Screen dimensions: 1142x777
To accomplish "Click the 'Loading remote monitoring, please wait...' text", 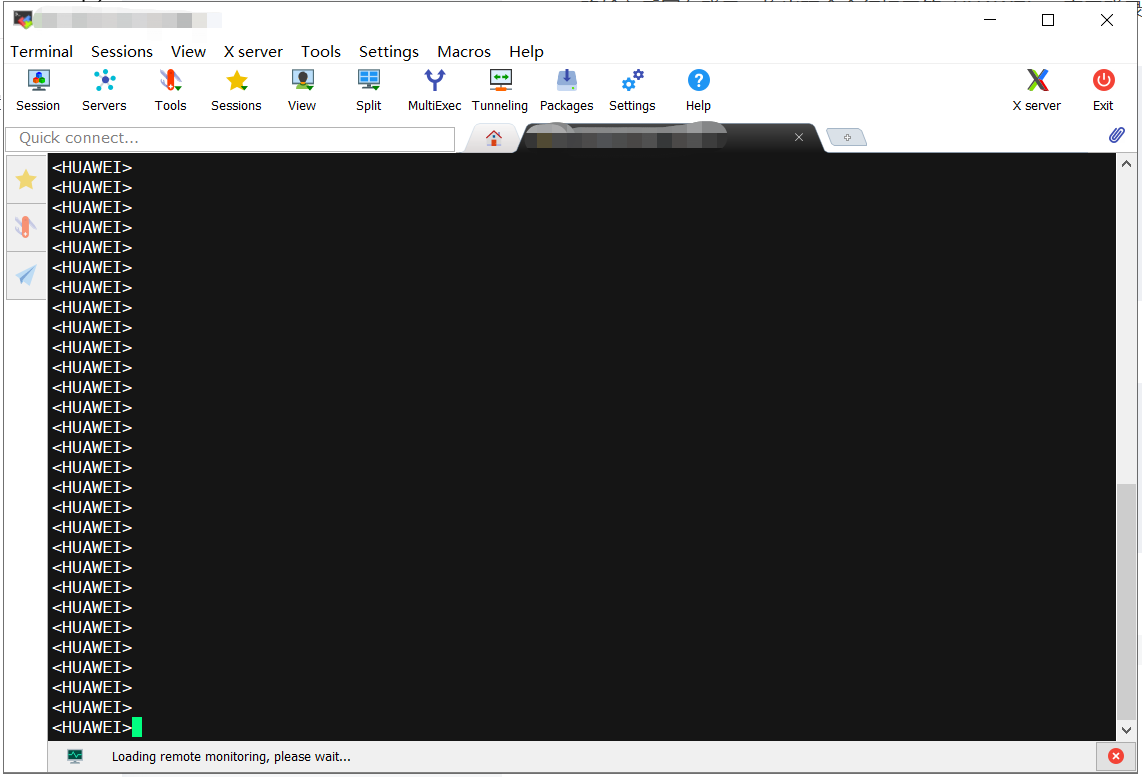I will tap(231, 757).
